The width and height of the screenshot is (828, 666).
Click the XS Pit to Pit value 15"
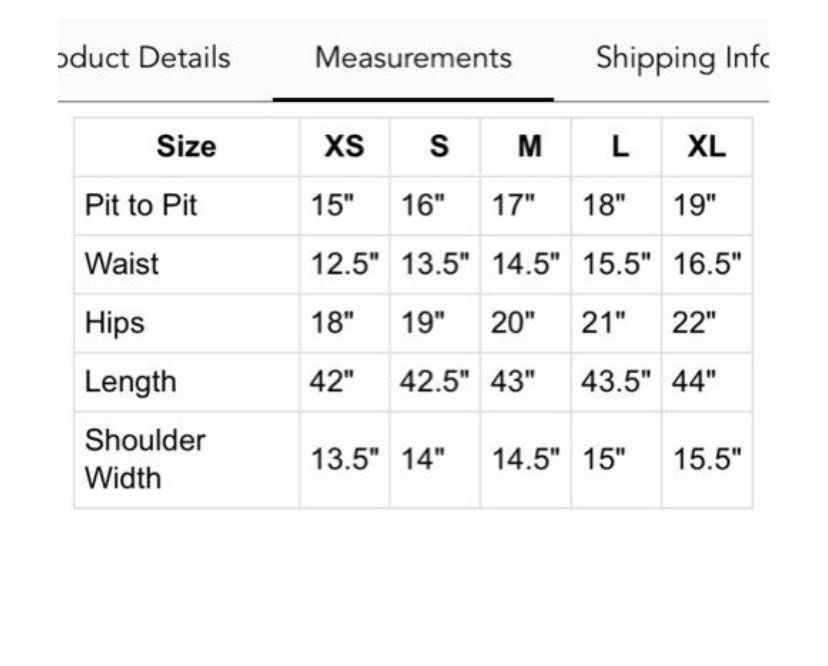[333, 206]
